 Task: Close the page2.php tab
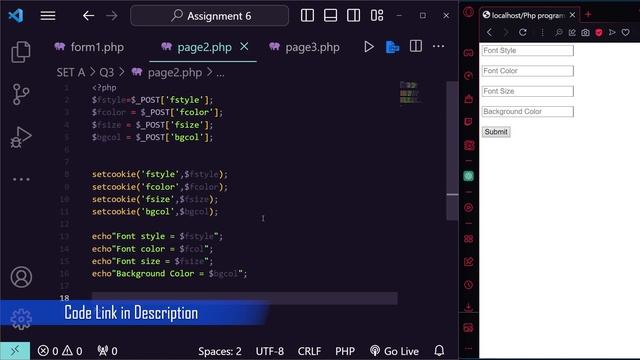pyautogui.click(x=244, y=47)
